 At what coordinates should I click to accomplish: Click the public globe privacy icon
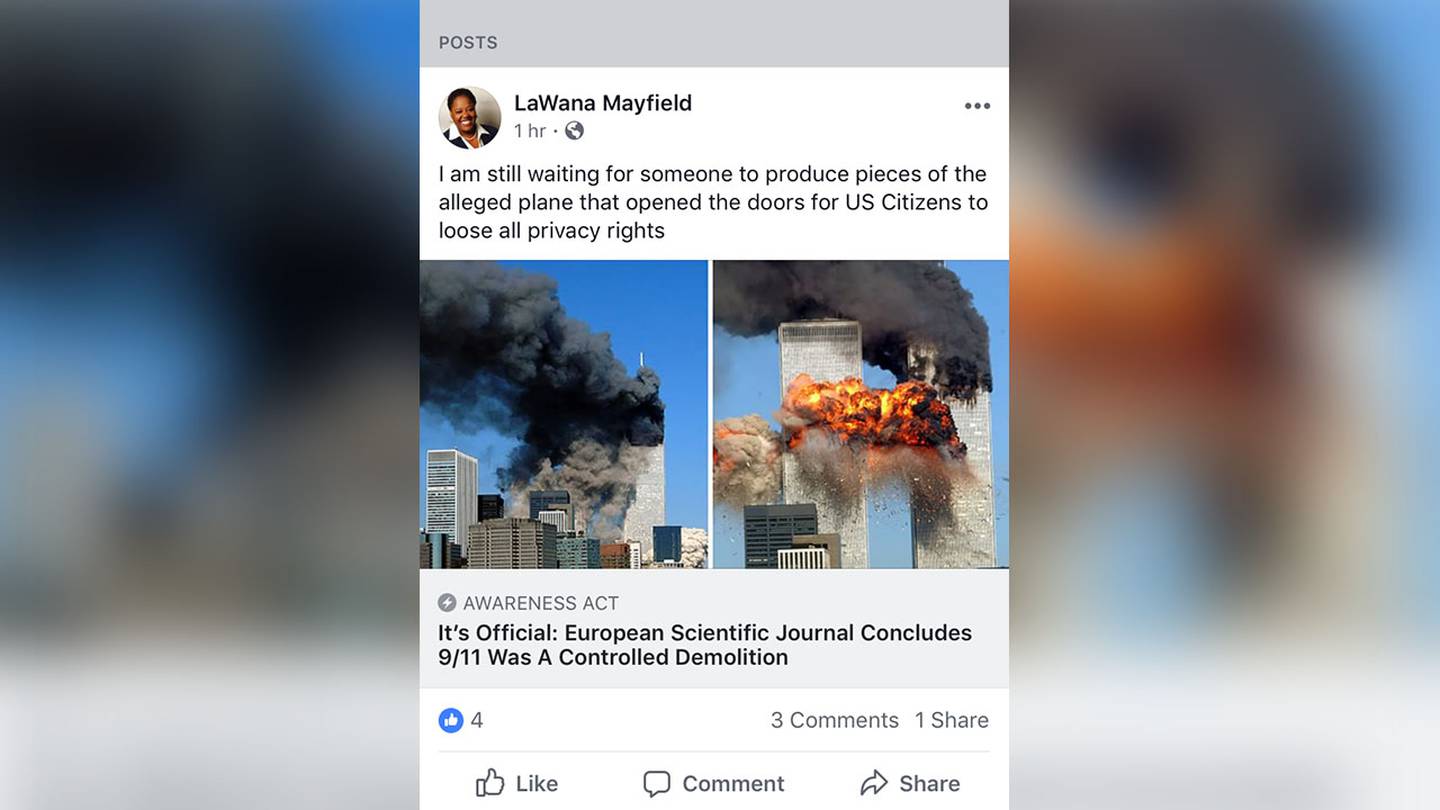(x=574, y=131)
